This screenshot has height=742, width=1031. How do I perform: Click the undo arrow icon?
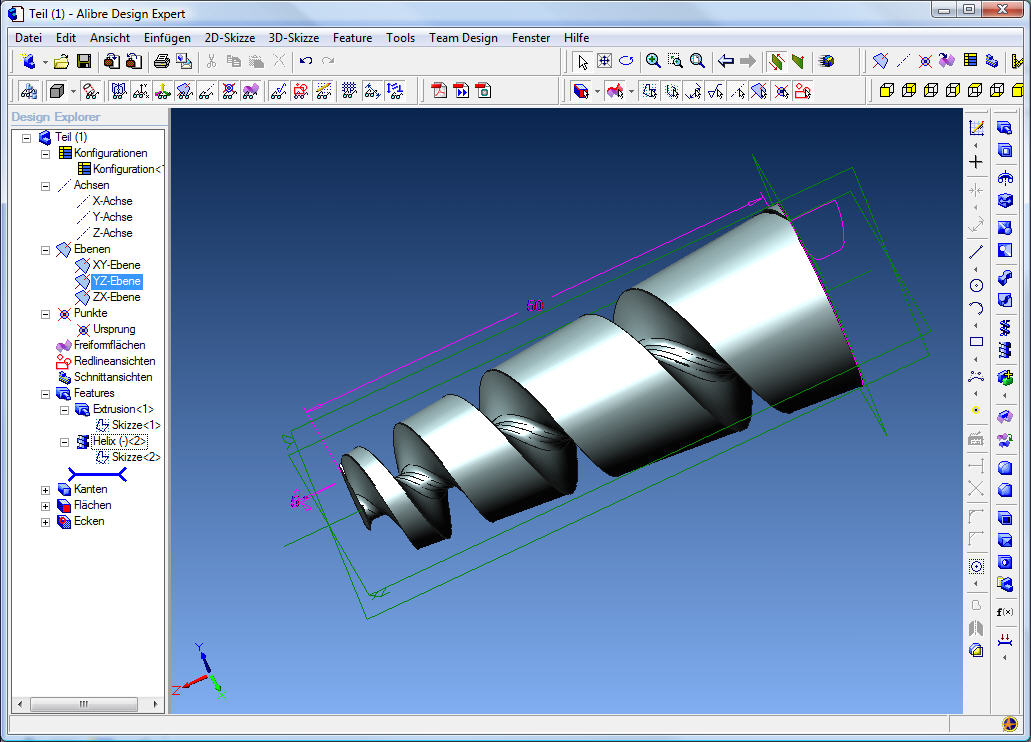click(x=306, y=61)
